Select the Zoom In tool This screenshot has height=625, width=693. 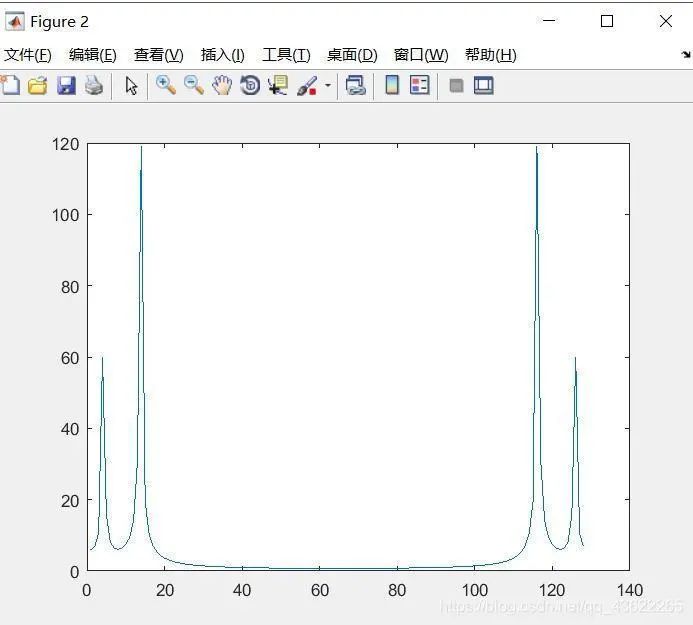(166, 86)
